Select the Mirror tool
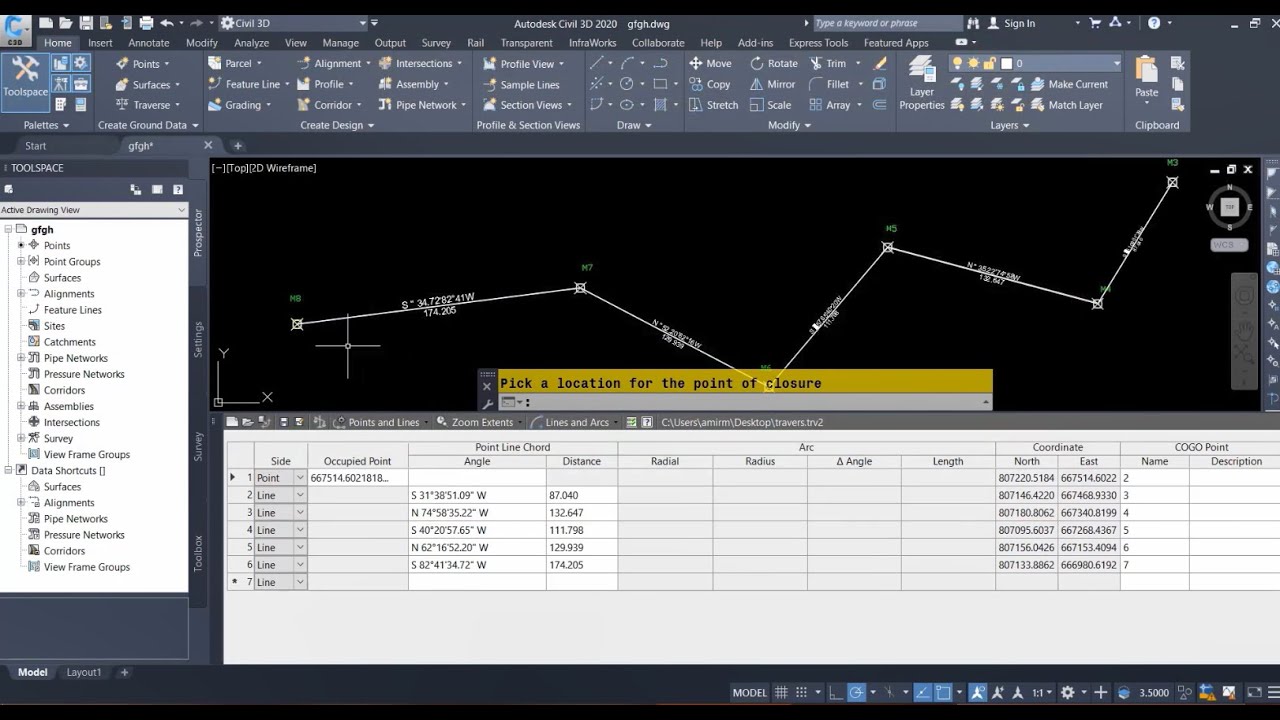This screenshot has height=720, width=1280. (x=772, y=84)
